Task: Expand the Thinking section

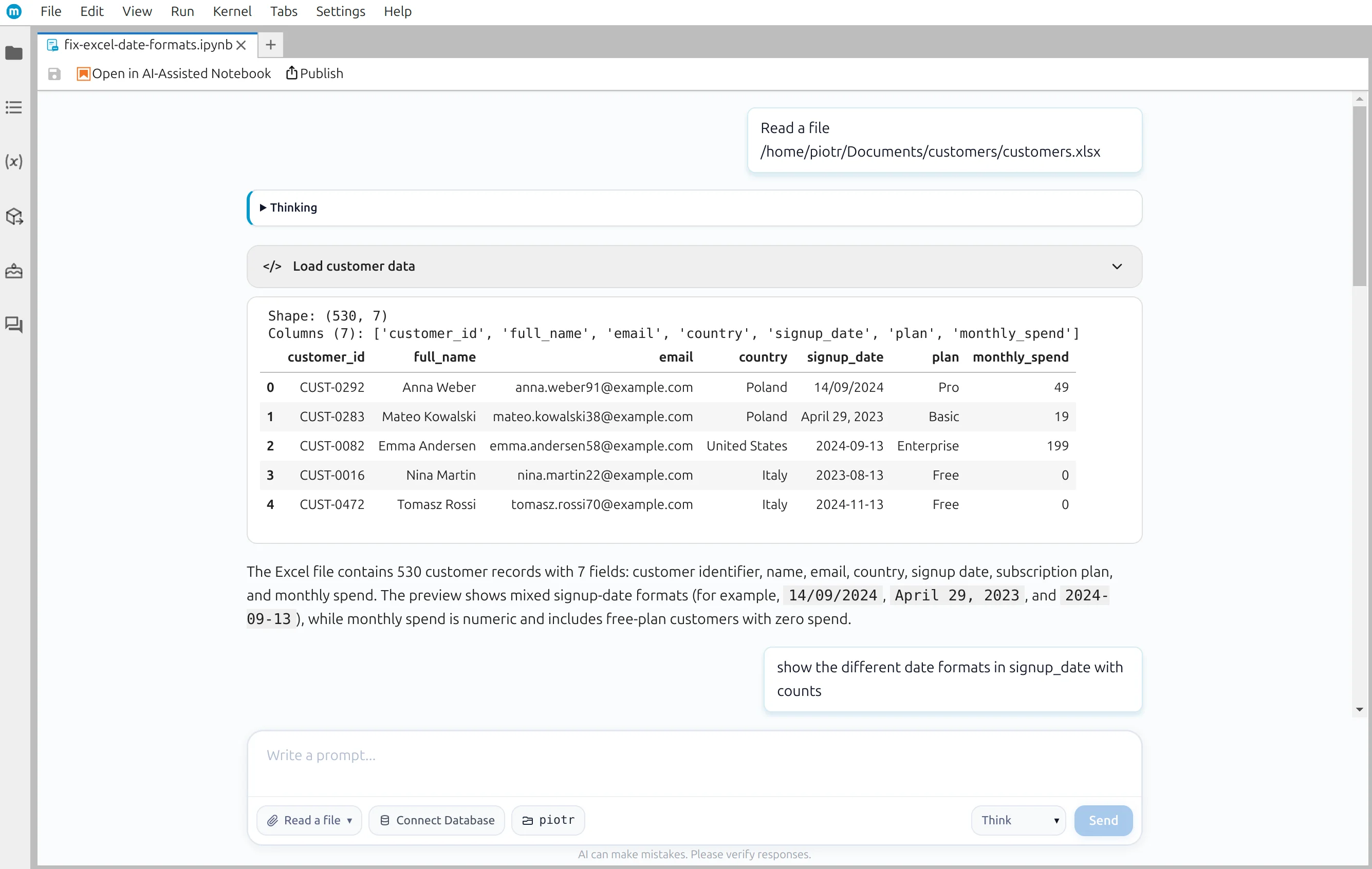Action: click(x=695, y=208)
